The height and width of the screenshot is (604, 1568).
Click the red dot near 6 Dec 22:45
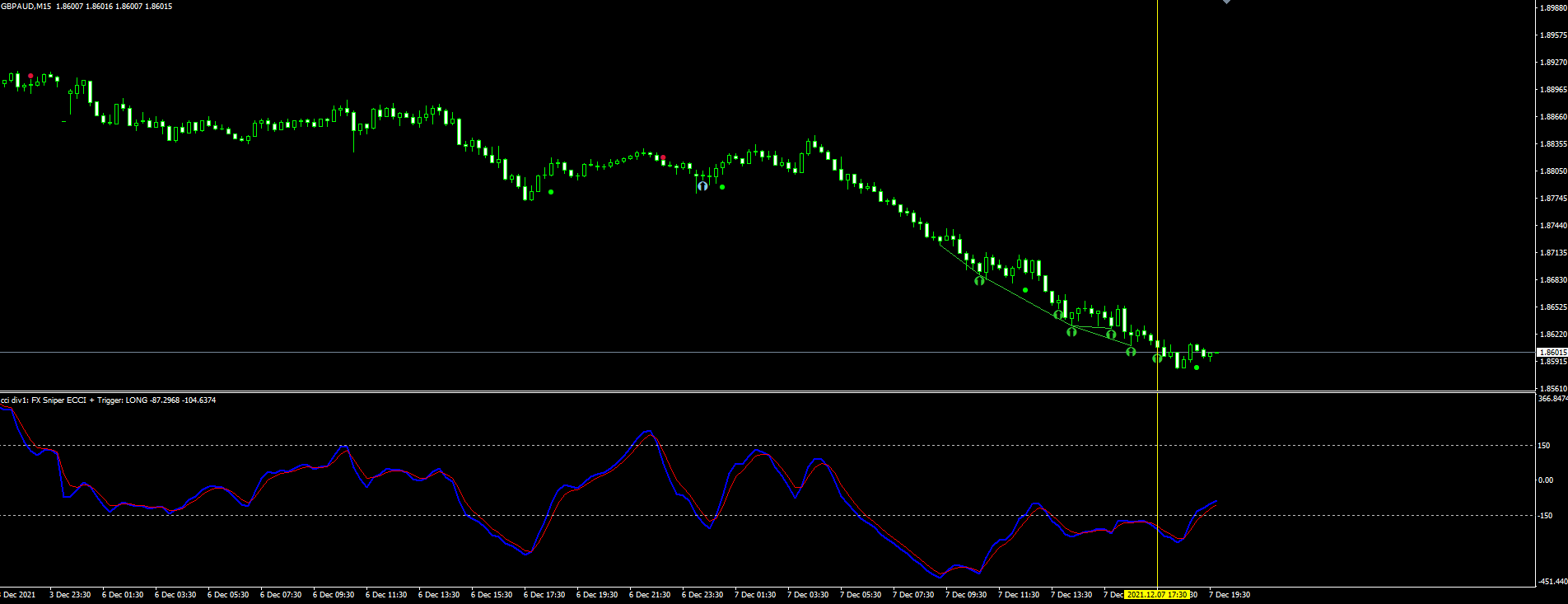point(663,157)
